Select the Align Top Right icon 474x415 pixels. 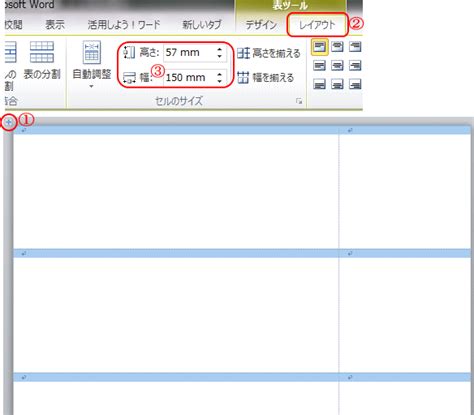point(355,47)
